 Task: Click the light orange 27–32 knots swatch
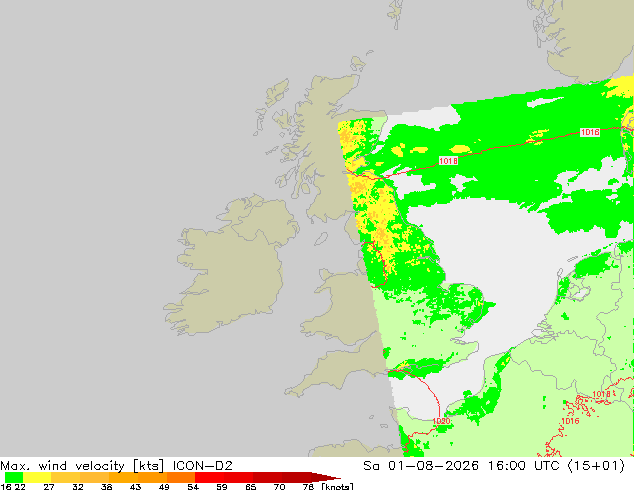pos(65,477)
